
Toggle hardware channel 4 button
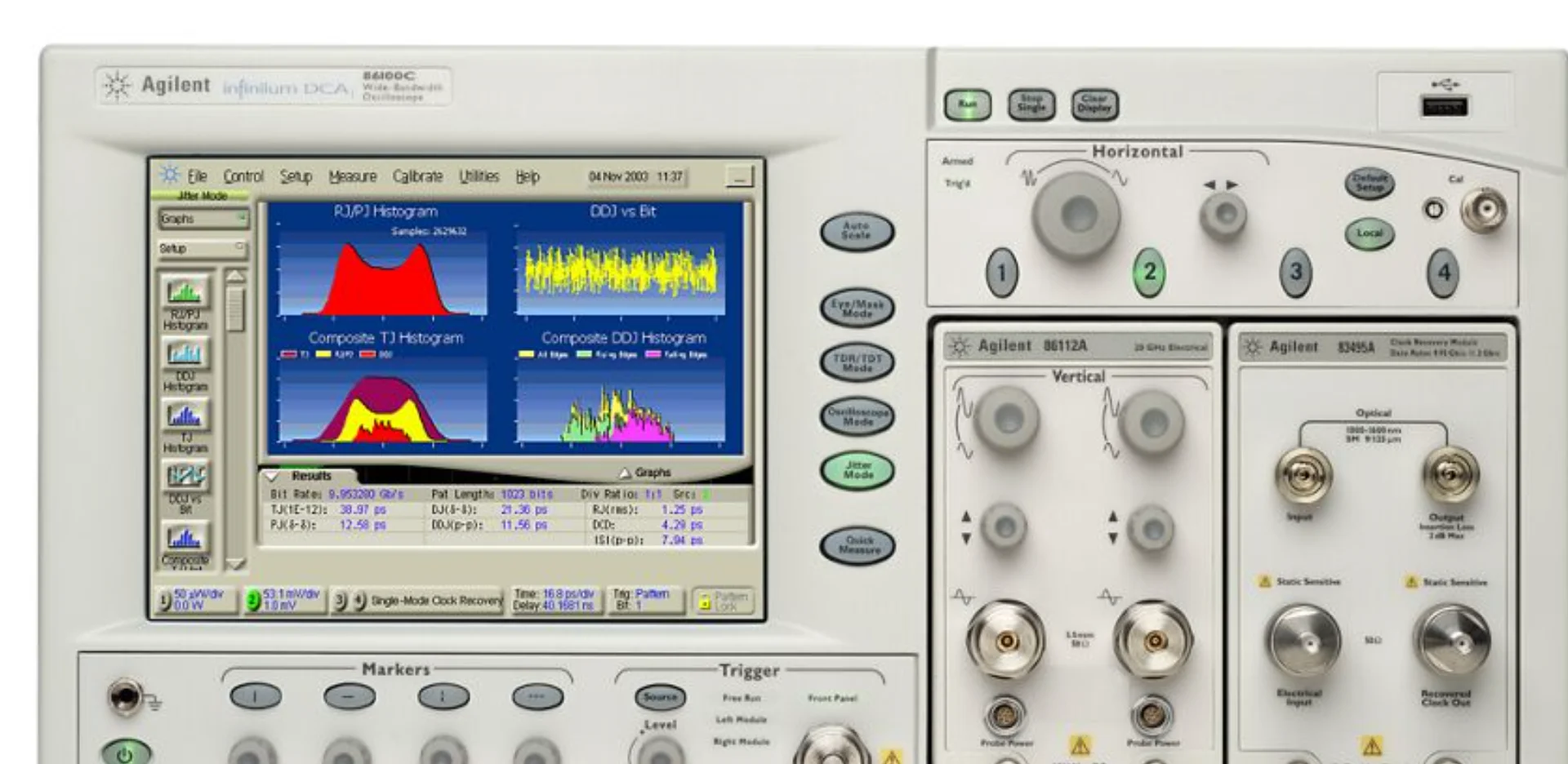coord(1443,272)
